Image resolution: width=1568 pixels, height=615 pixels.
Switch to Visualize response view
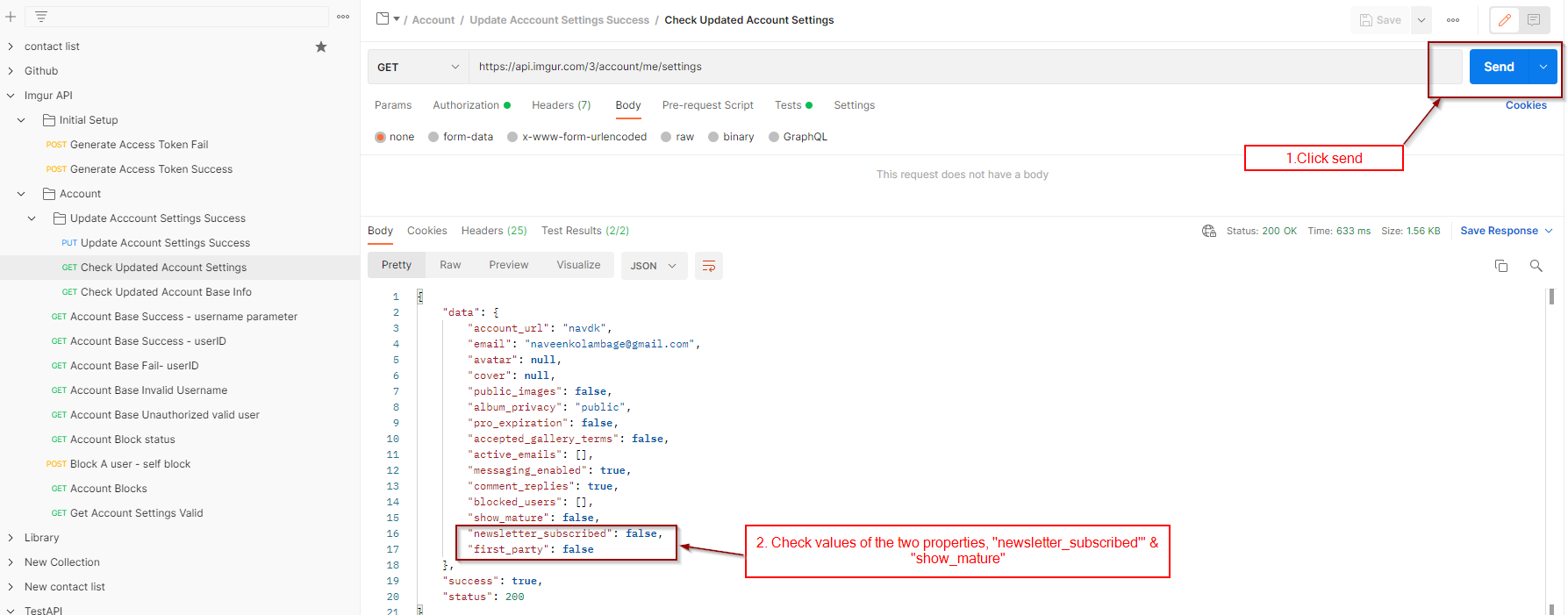coord(578,265)
